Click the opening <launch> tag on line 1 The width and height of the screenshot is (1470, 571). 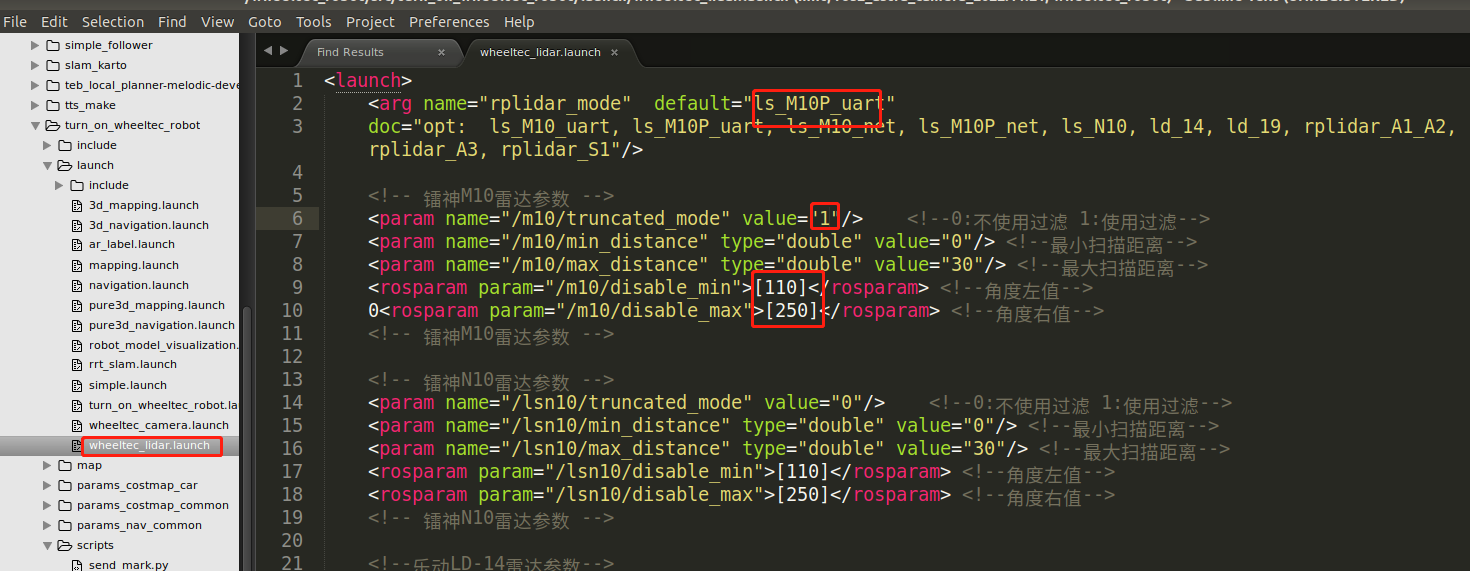[368, 80]
